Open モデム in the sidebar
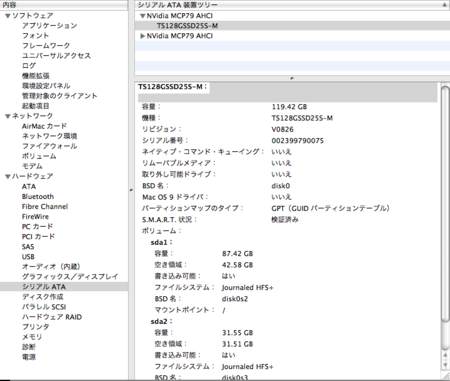450x381 pixels. pos(32,166)
